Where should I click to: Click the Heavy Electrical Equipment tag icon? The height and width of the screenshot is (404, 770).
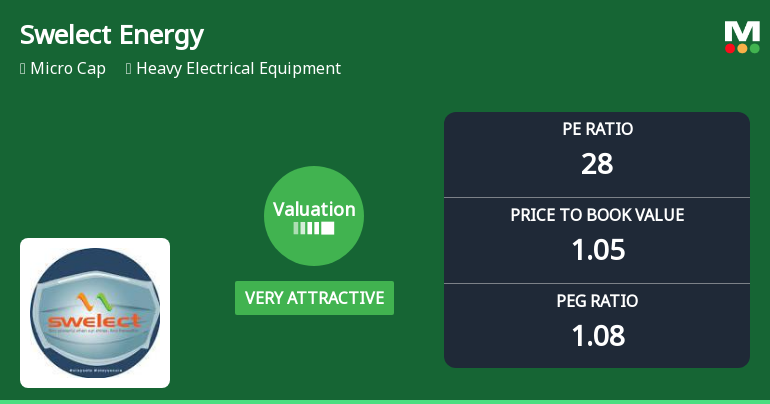[129, 69]
